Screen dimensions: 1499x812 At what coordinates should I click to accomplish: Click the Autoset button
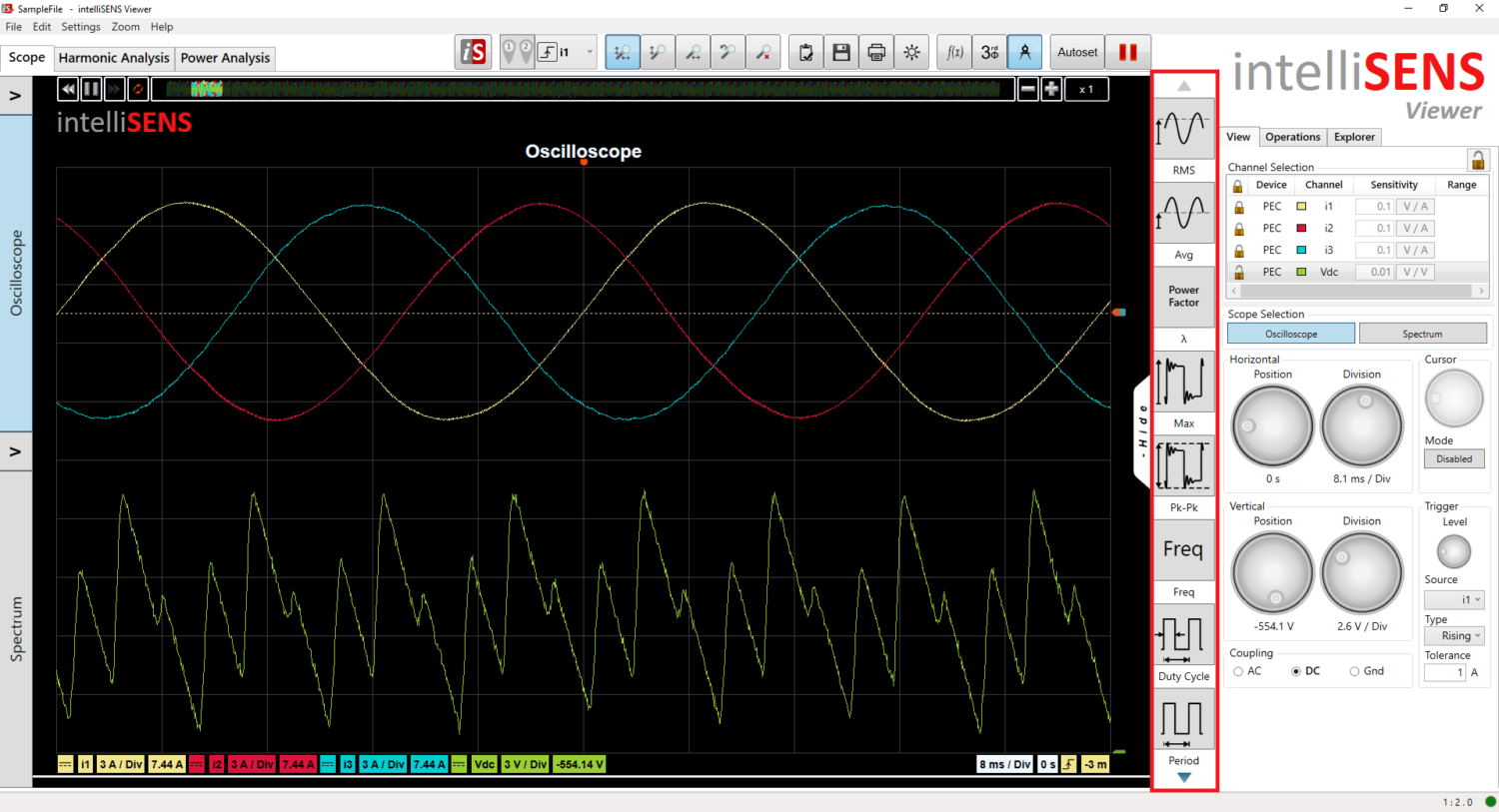click(1076, 52)
